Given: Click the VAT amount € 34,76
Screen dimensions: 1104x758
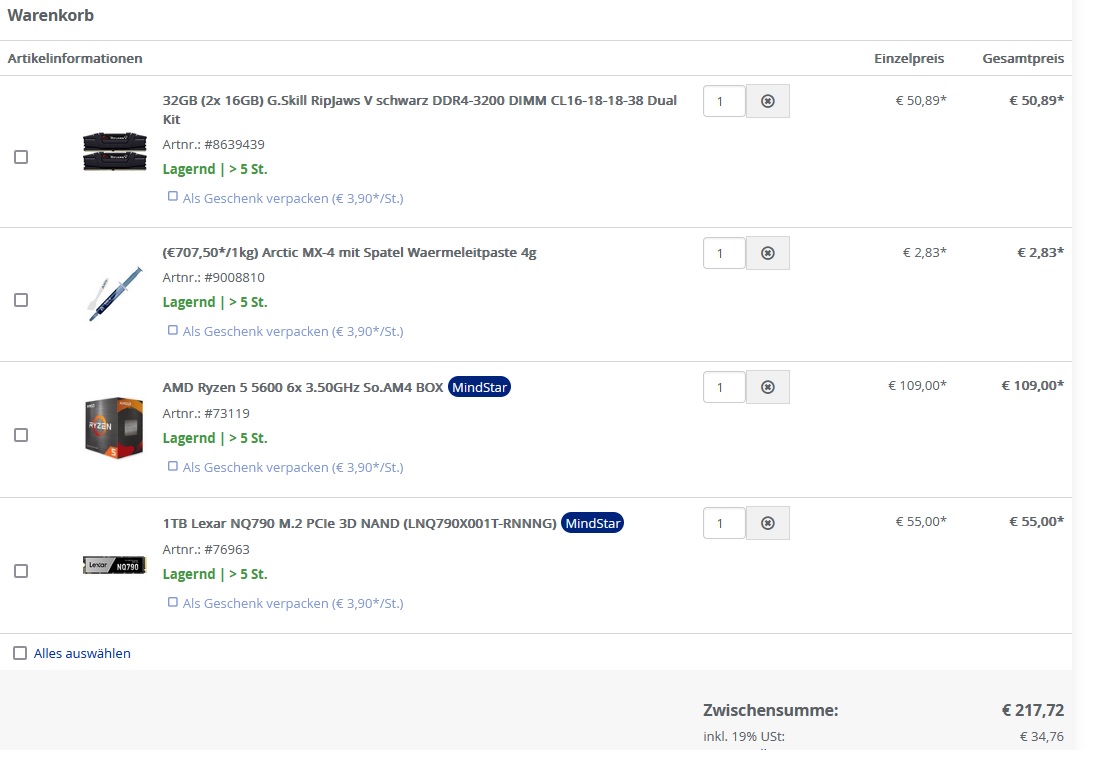Looking at the screenshot, I should (x=1042, y=737).
